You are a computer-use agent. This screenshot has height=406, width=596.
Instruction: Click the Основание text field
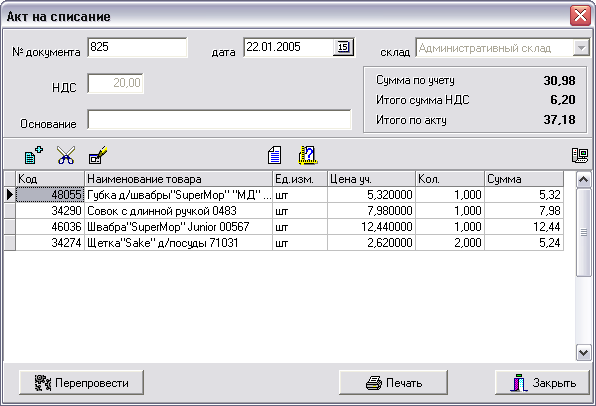[219, 119]
